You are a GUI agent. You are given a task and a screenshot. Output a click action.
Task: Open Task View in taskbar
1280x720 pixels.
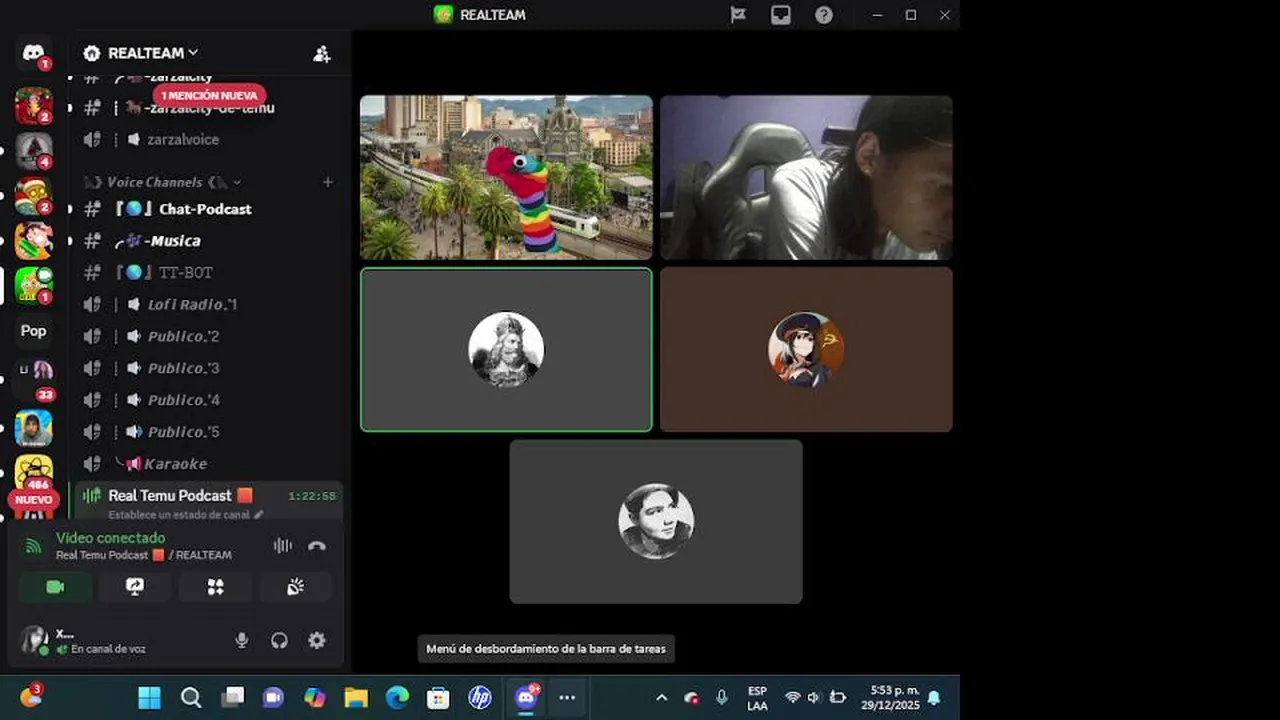pos(233,697)
